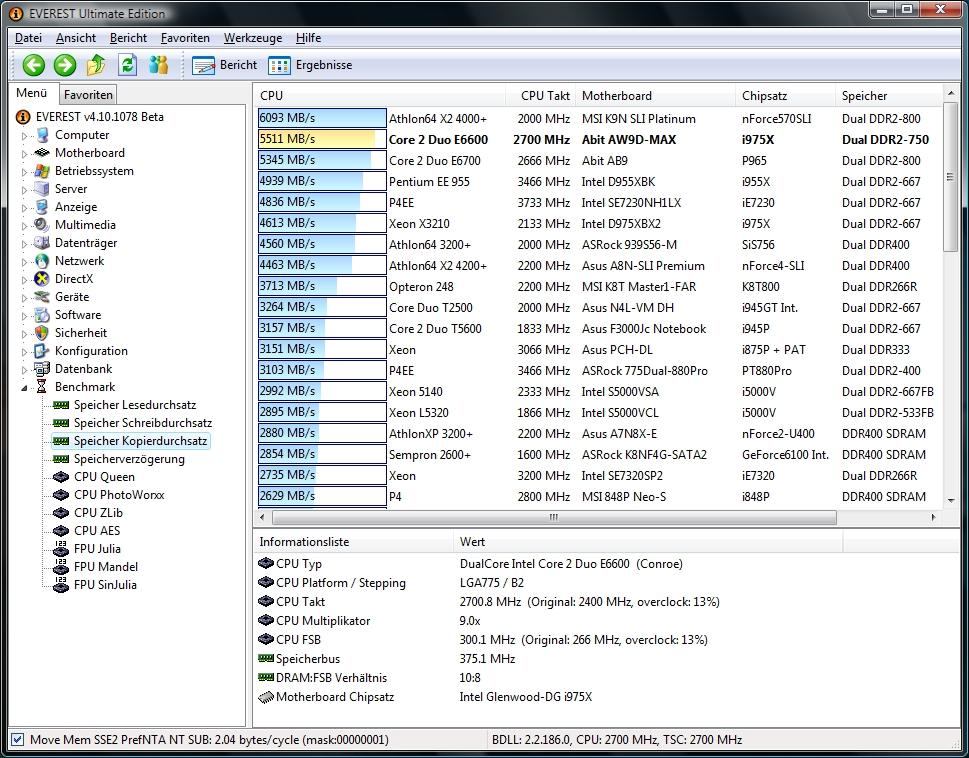Expand the Konfiguration tree node
Image resolution: width=969 pixels, height=758 pixels.
click(25, 352)
